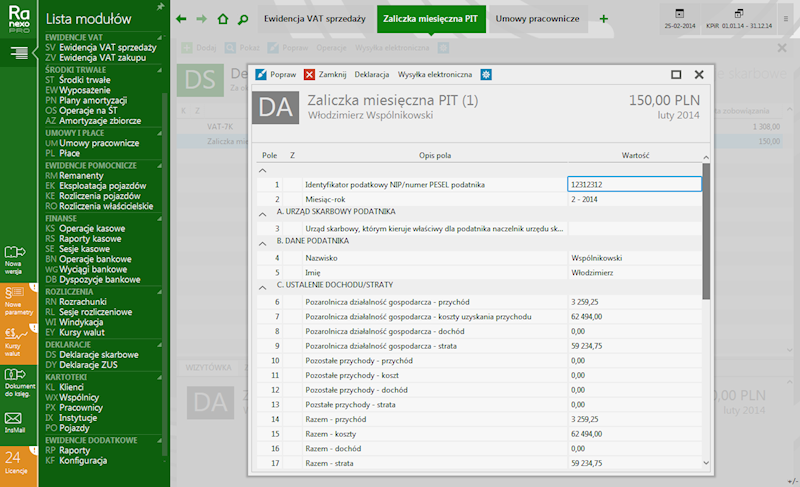Add a new tab with plus icon

click(603, 19)
